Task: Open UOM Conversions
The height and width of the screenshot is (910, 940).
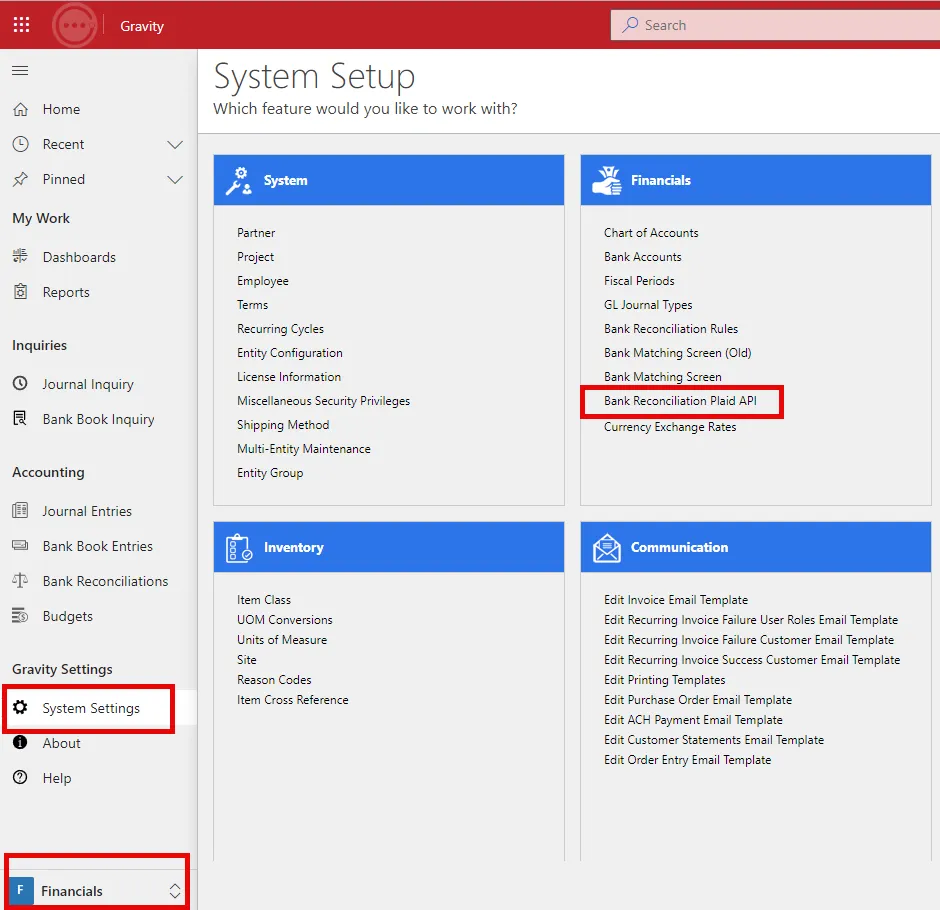Action: 285,619
